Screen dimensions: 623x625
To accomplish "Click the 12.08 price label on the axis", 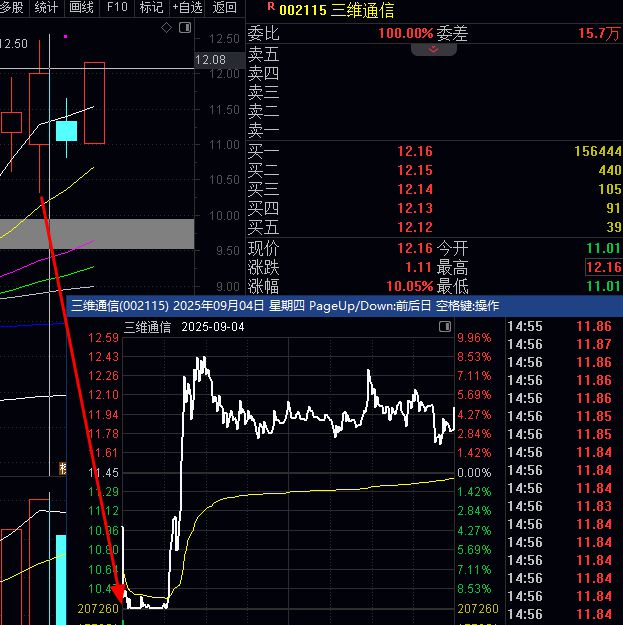I will (210, 60).
